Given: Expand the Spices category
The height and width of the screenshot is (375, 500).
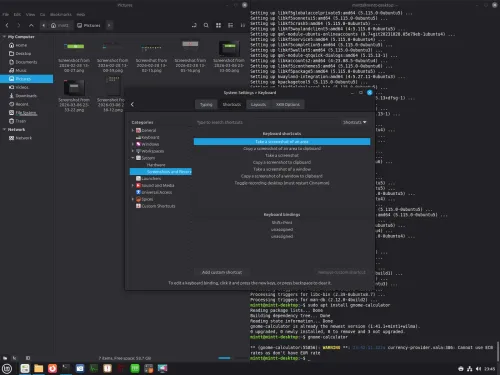Looking at the screenshot, I should coord(133,199).
